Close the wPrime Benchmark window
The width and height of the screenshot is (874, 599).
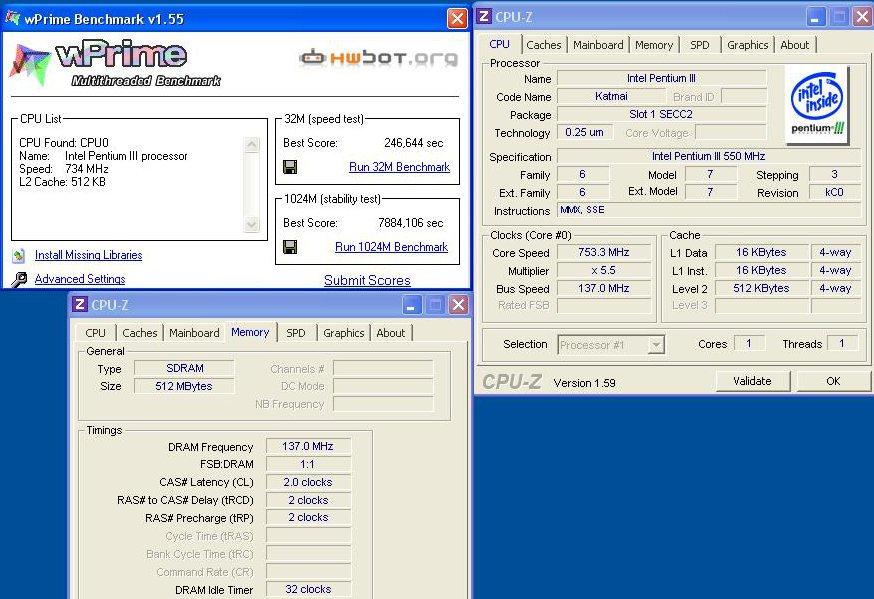pos(457,18)
